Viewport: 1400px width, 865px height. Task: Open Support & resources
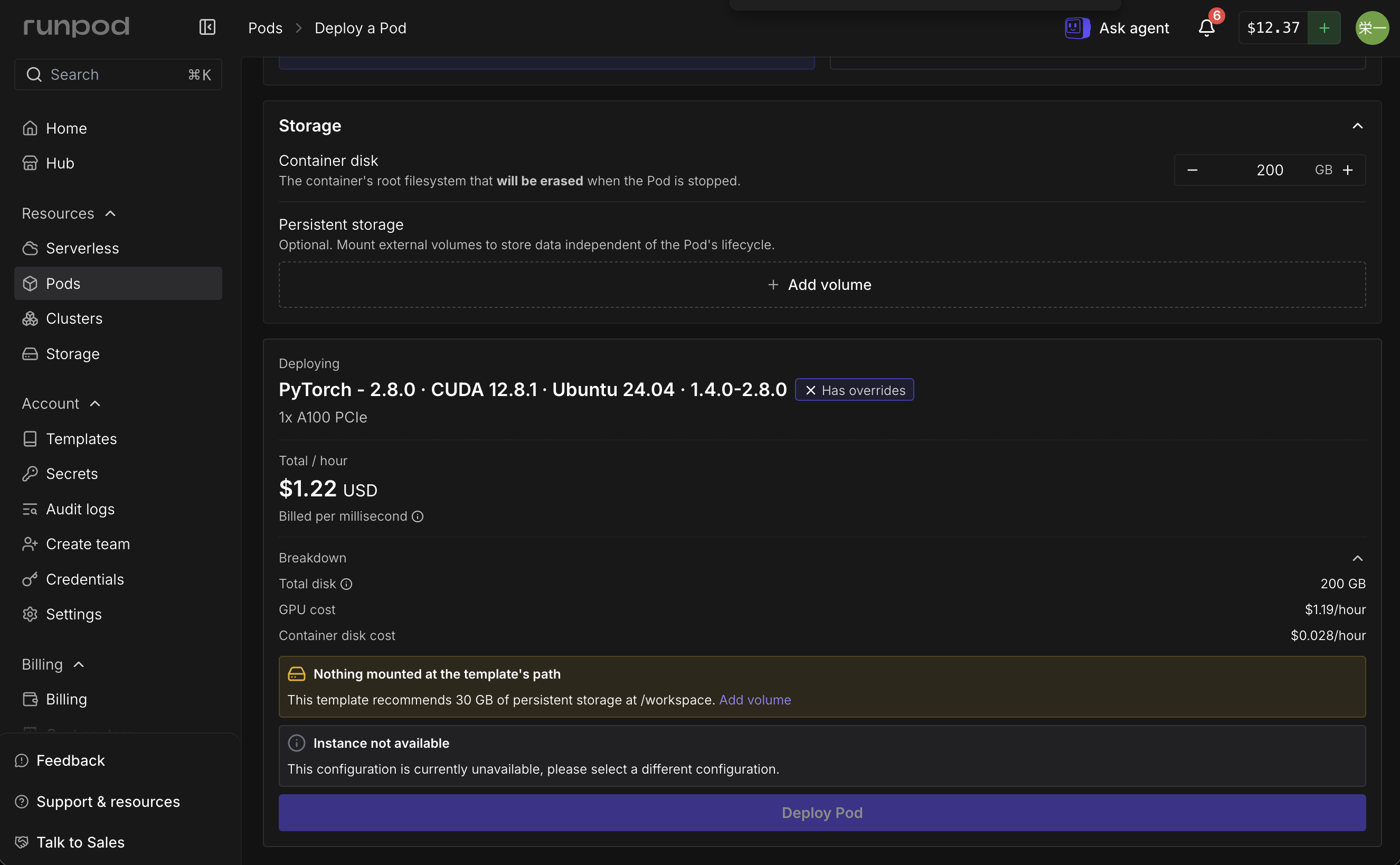(x=97, y=802)
